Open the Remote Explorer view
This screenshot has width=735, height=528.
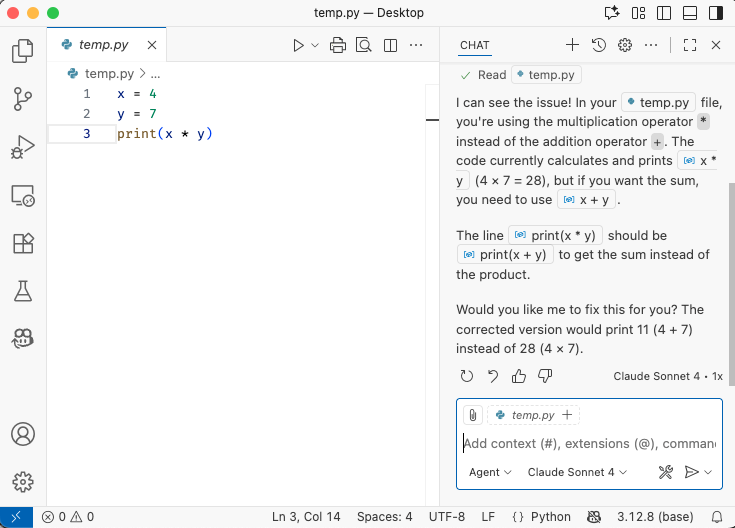[22, 195]
